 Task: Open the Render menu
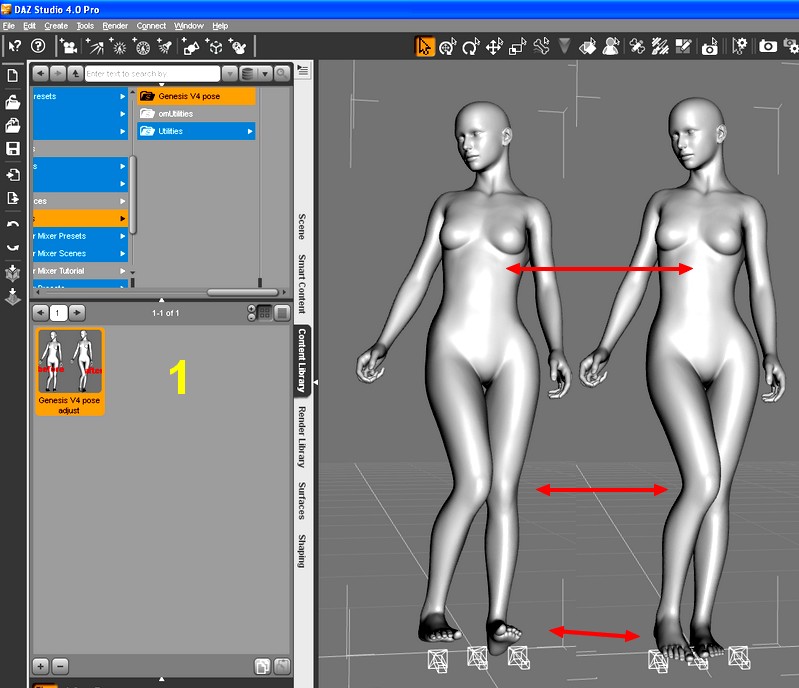(115, 26)
